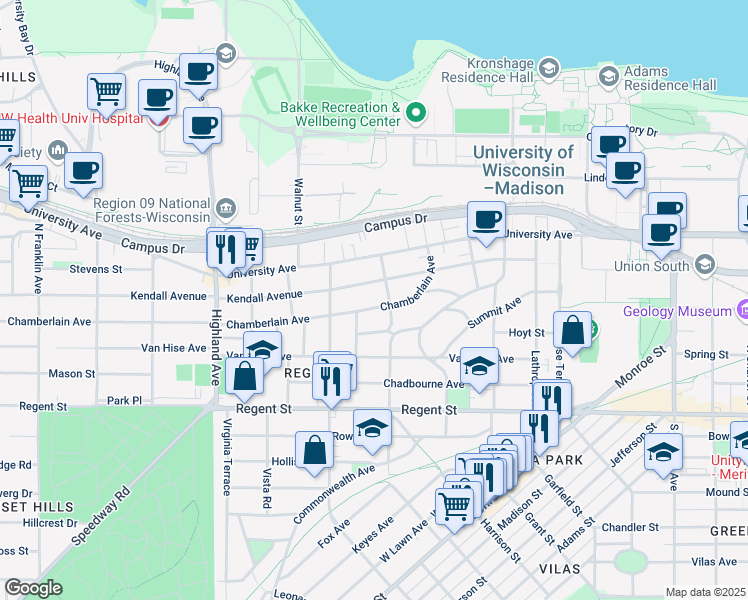Select the school marker on Van Hise Ave east
The width and height of the screenshot is (748, 600).
(x=479, y=365)
